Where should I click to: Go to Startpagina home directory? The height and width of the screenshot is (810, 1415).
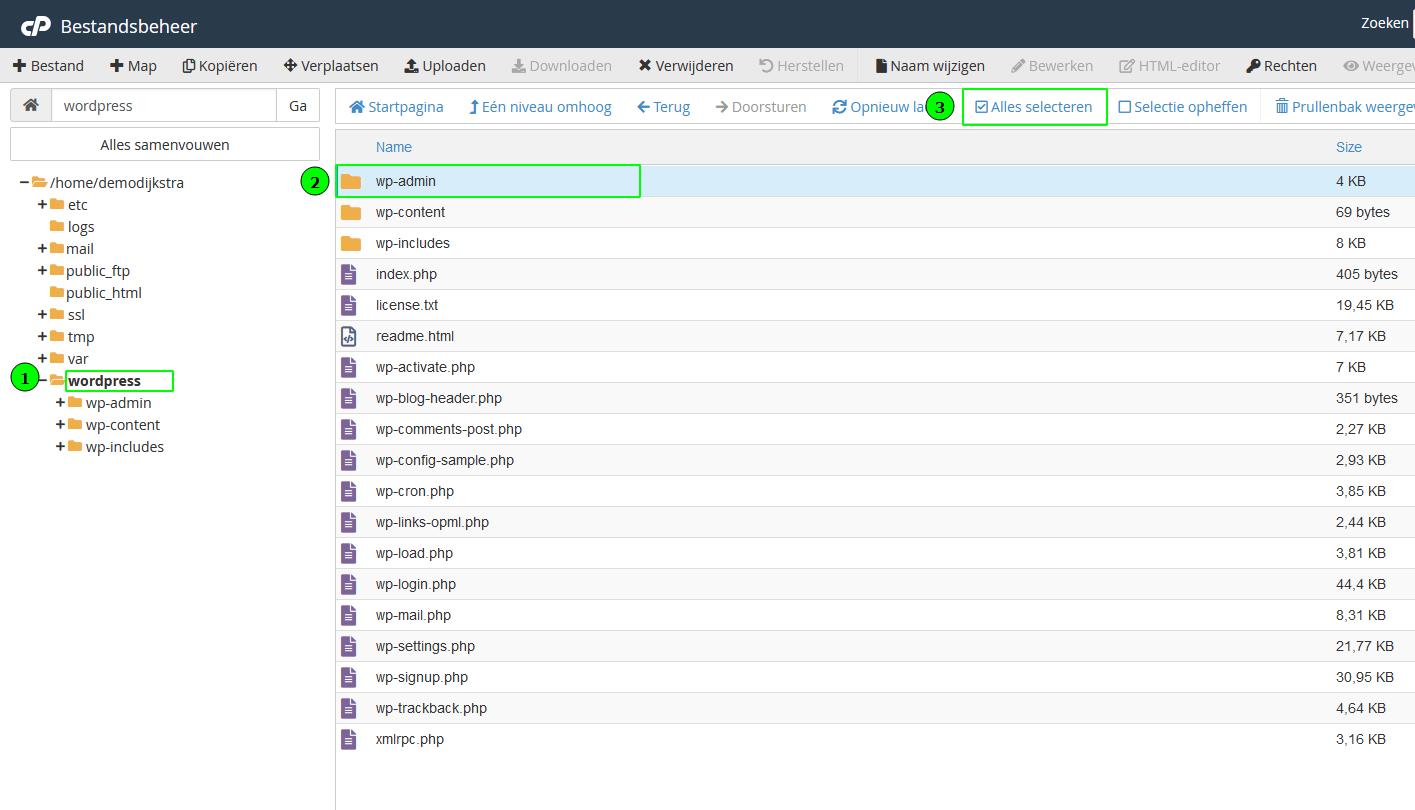point(396,107)
